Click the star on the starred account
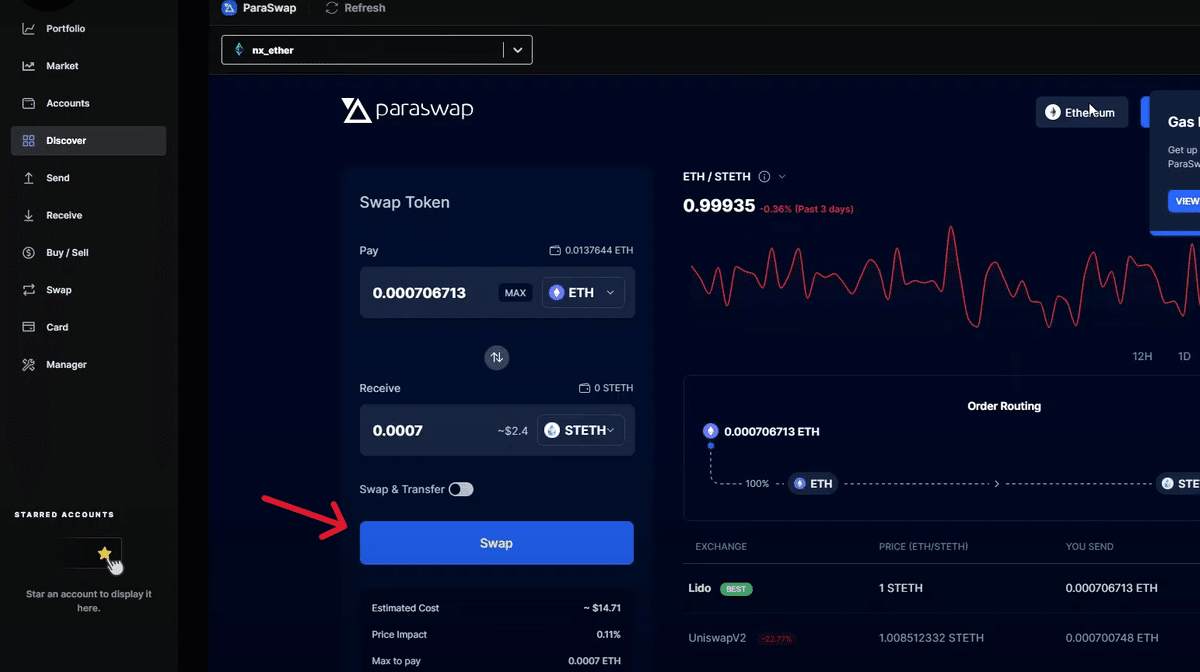1200x672 pixels. click(105, 553)
